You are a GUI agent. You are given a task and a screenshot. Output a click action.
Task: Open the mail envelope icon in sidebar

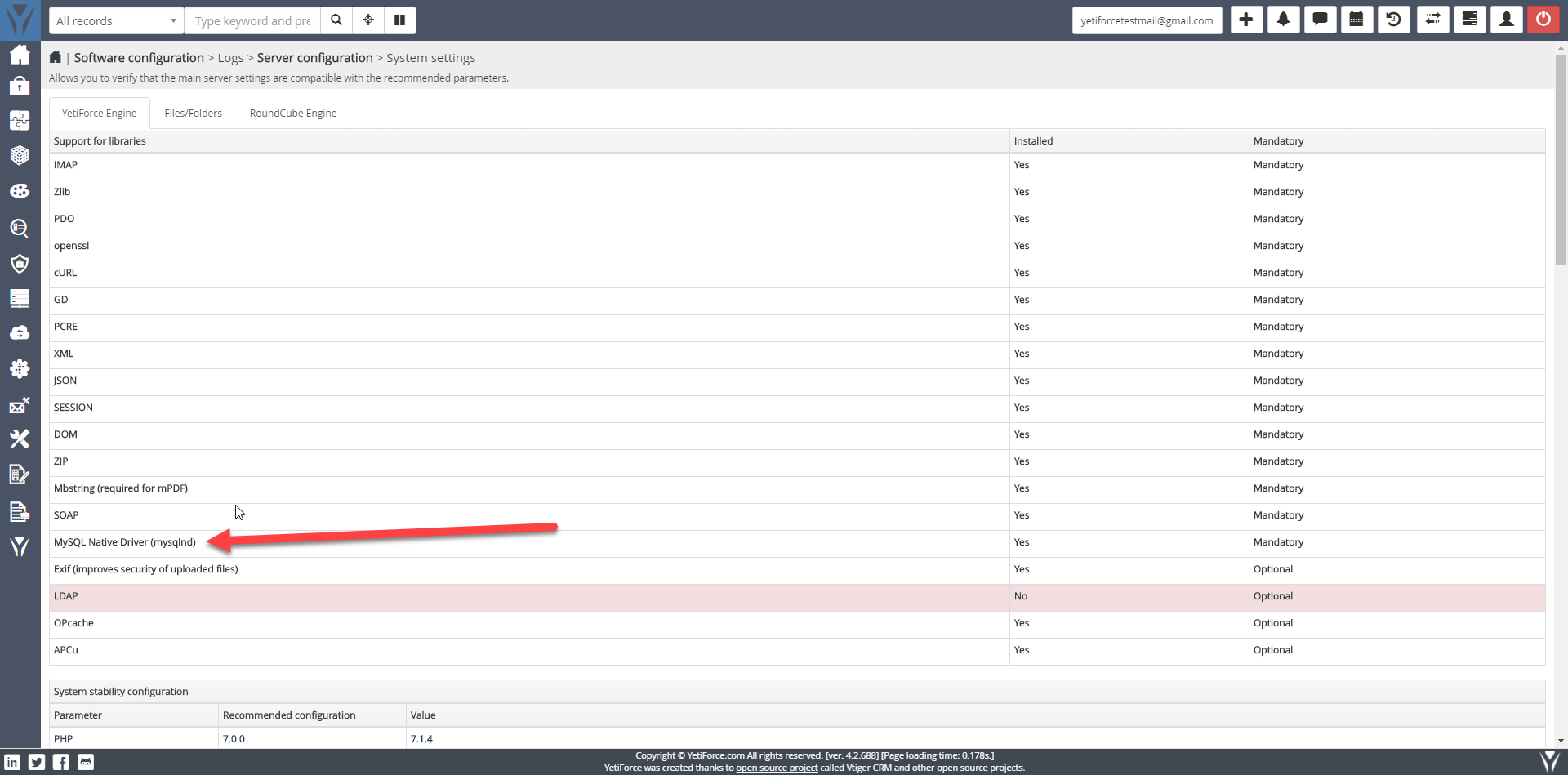20,405
